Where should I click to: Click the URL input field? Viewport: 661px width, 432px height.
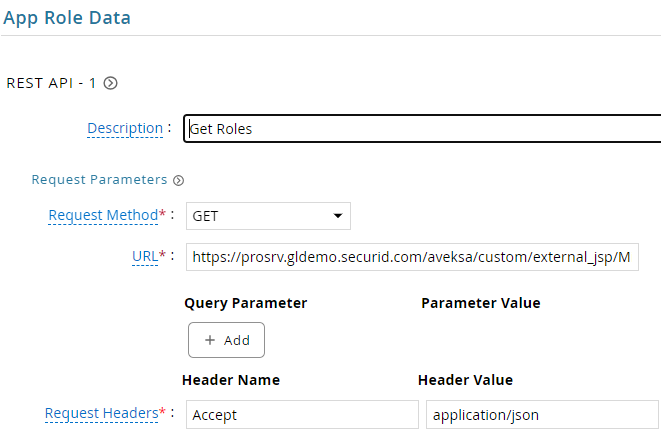412,257
